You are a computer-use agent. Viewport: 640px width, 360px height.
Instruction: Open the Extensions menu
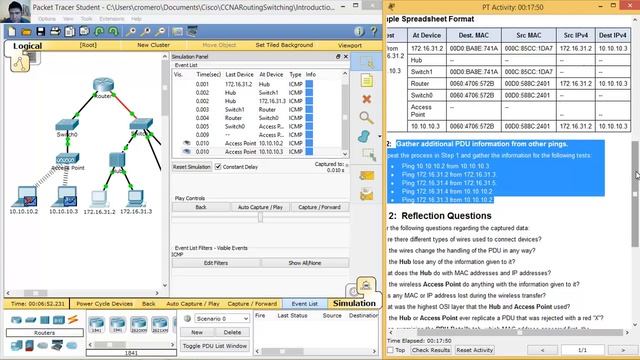112,19
